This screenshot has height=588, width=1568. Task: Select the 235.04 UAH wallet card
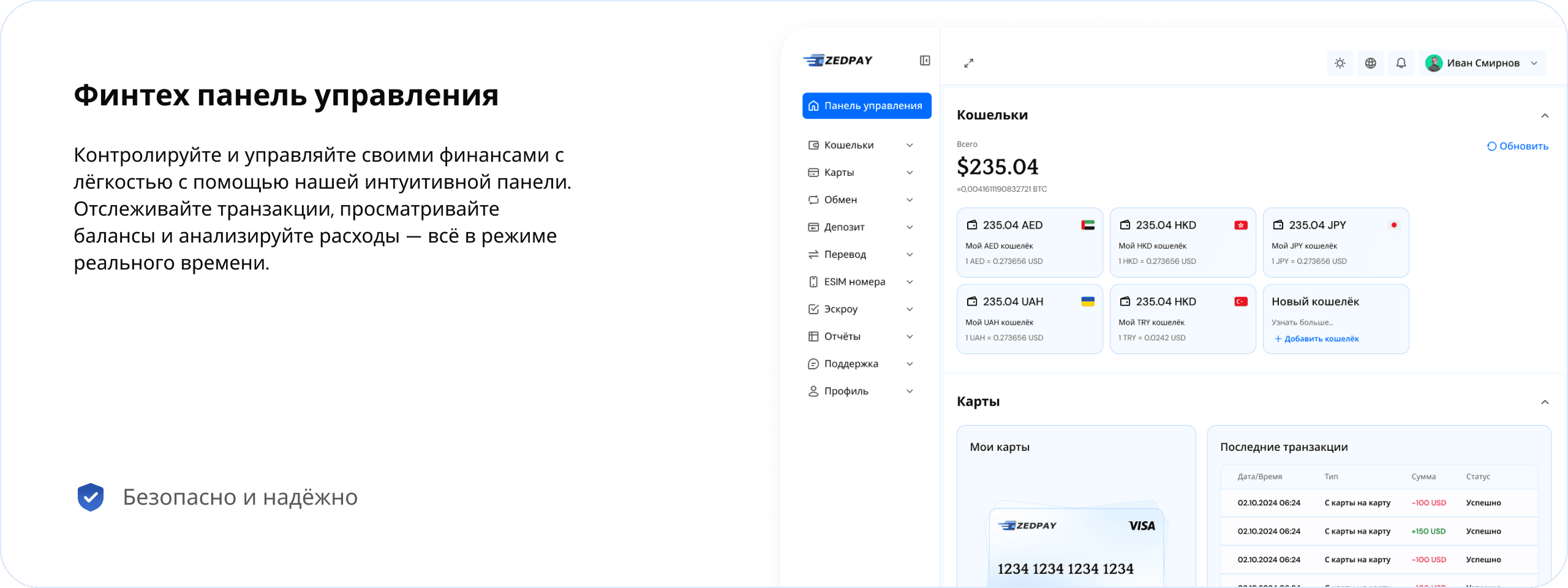[1029, 318]
